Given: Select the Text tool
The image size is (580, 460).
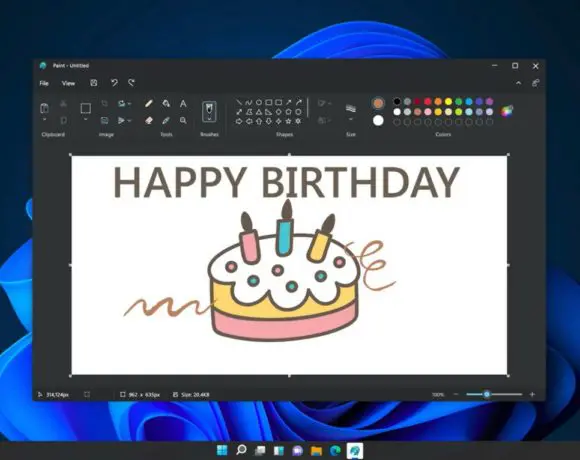Looking at the screenshot, I should 183,103.
